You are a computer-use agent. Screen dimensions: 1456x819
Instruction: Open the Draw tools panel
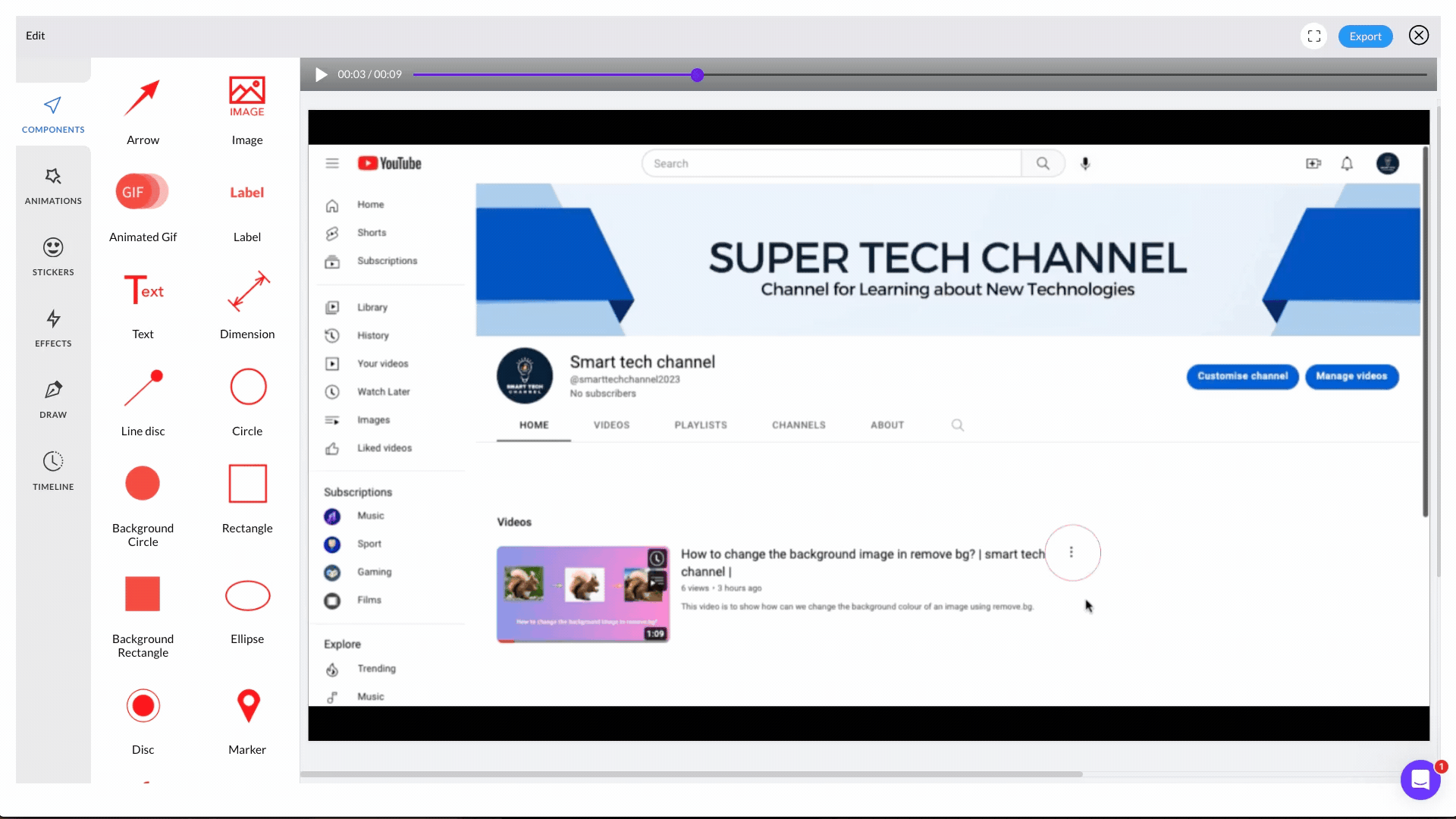point(53,400)
